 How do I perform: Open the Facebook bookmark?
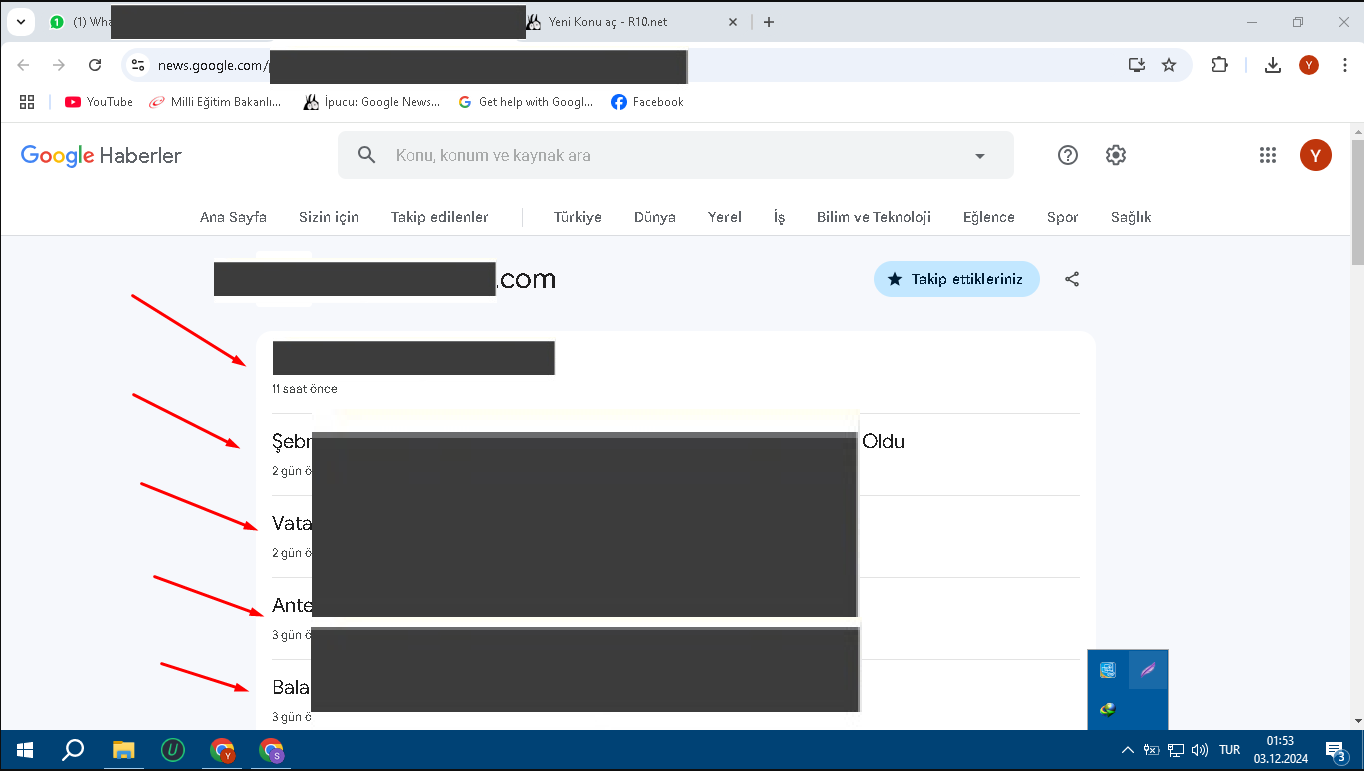[x=647, y=102]
